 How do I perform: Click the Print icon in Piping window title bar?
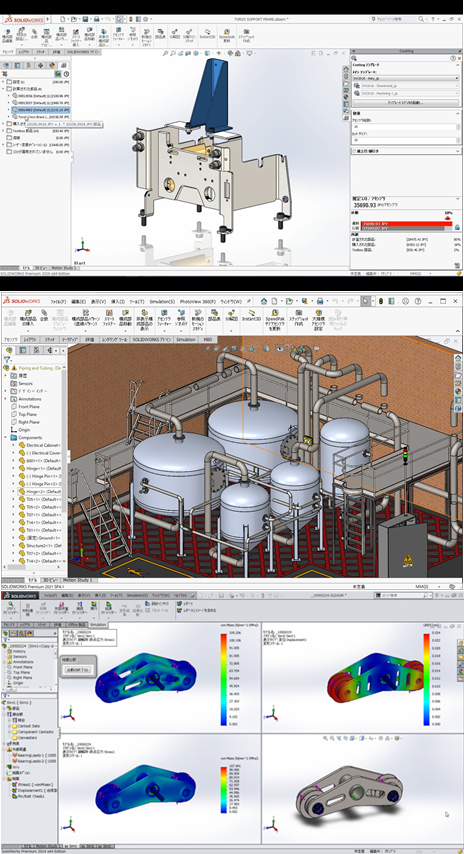[x=321, y=301]
